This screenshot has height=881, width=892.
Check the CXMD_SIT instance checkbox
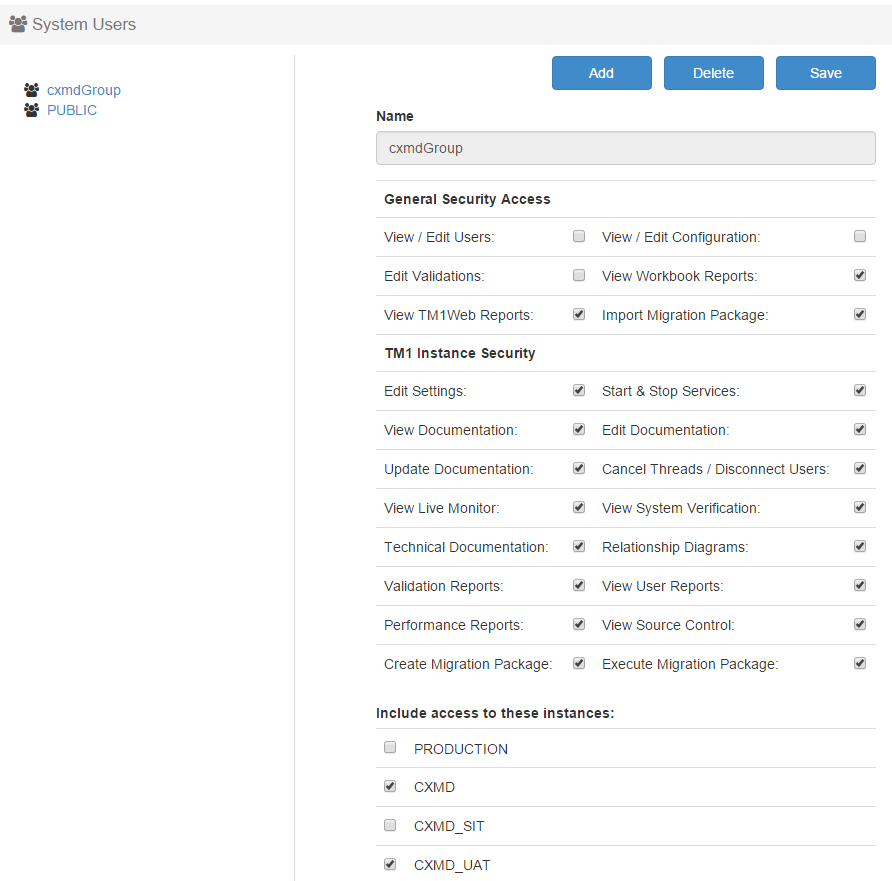pos(390,825)
